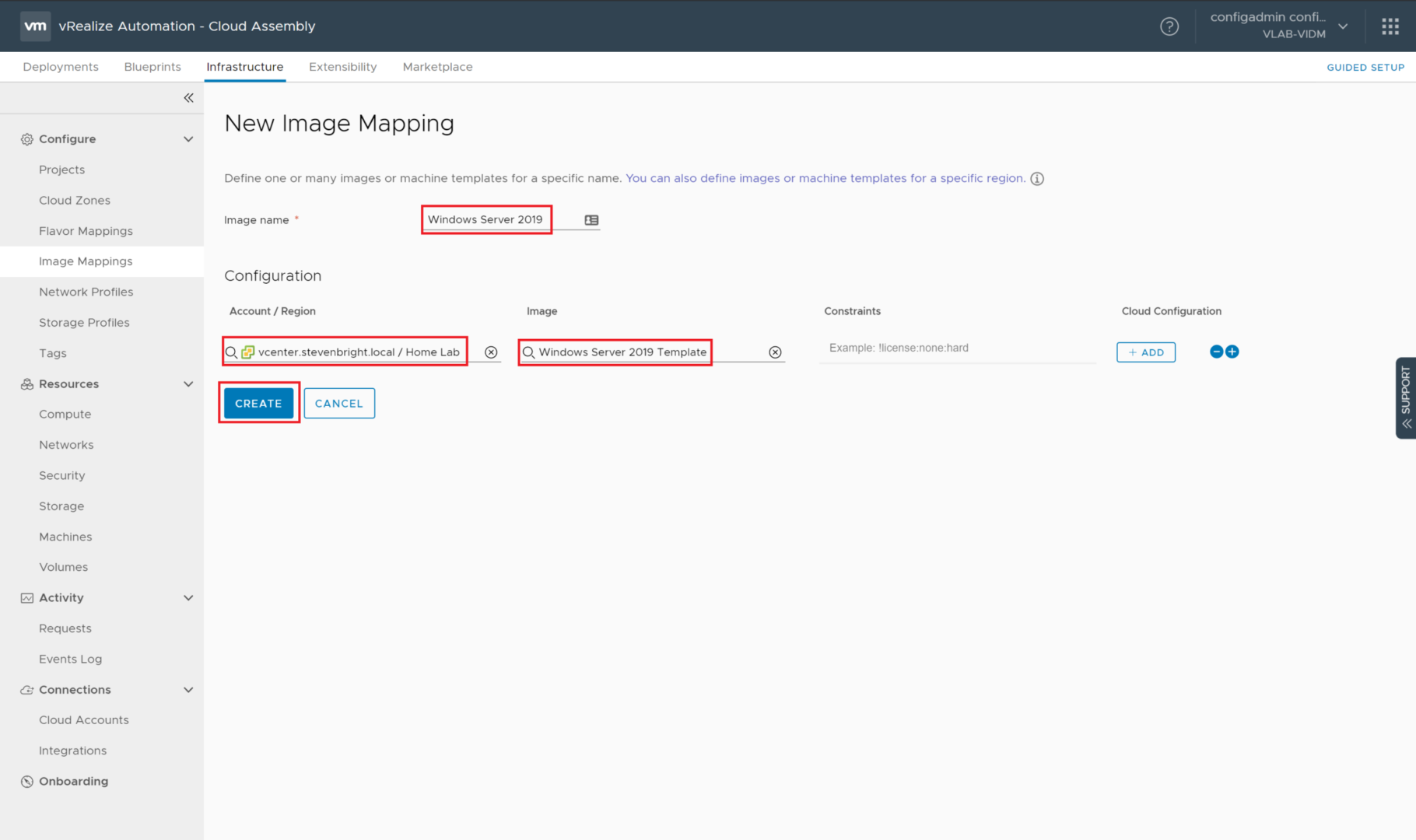Open the Guided Setup link

click(1365, 68)
